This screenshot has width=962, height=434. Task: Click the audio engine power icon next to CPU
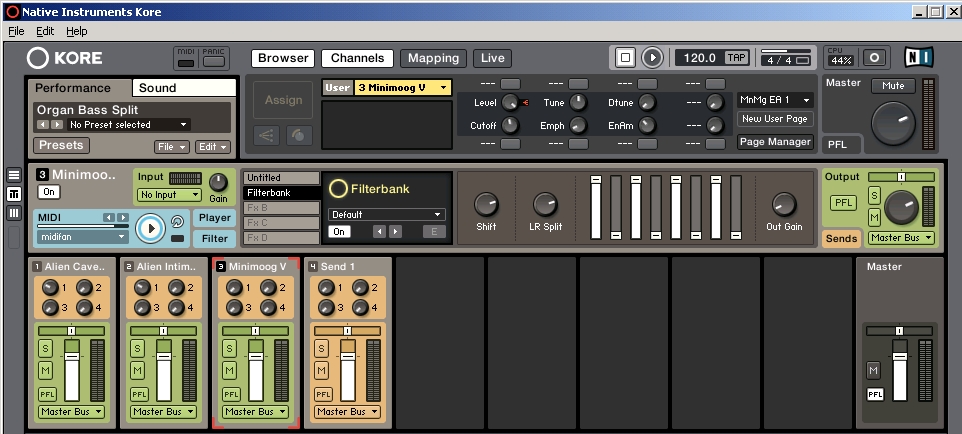point(874,58)
